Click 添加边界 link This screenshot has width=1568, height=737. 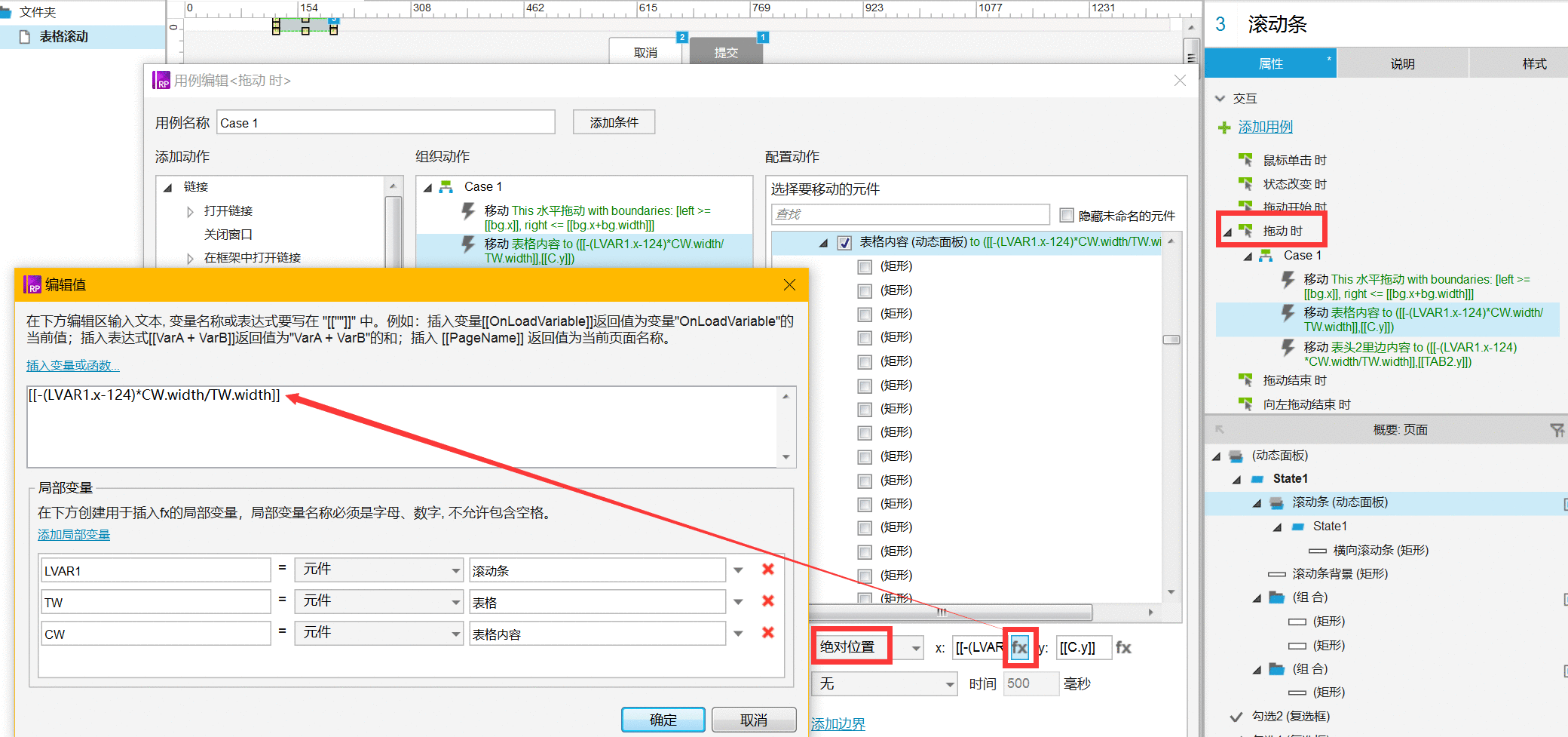pos(838,724)
